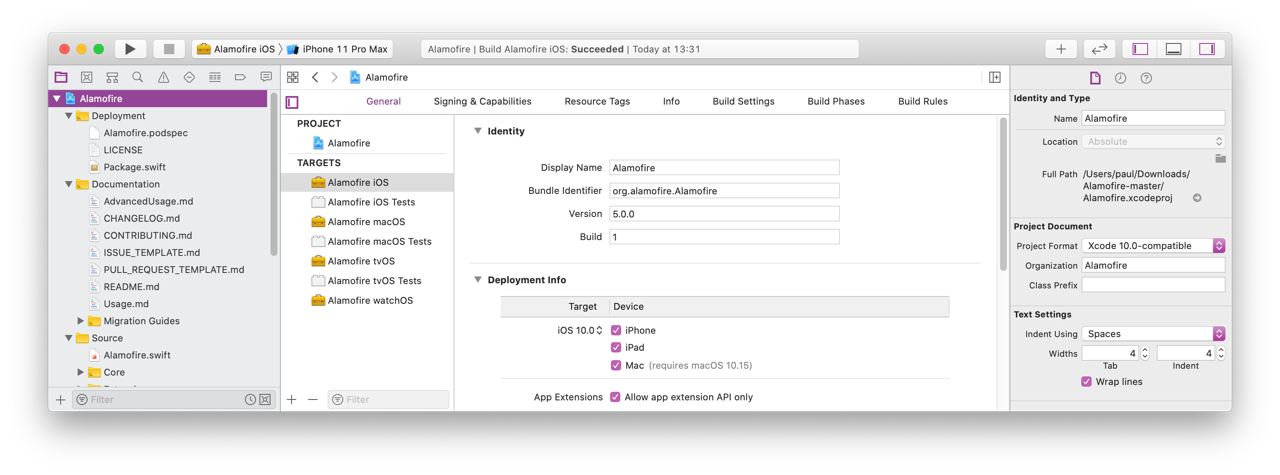Toggle the Wrap lines checkbox
This screenshot has height=475, width=1280.
[1087, 382]
